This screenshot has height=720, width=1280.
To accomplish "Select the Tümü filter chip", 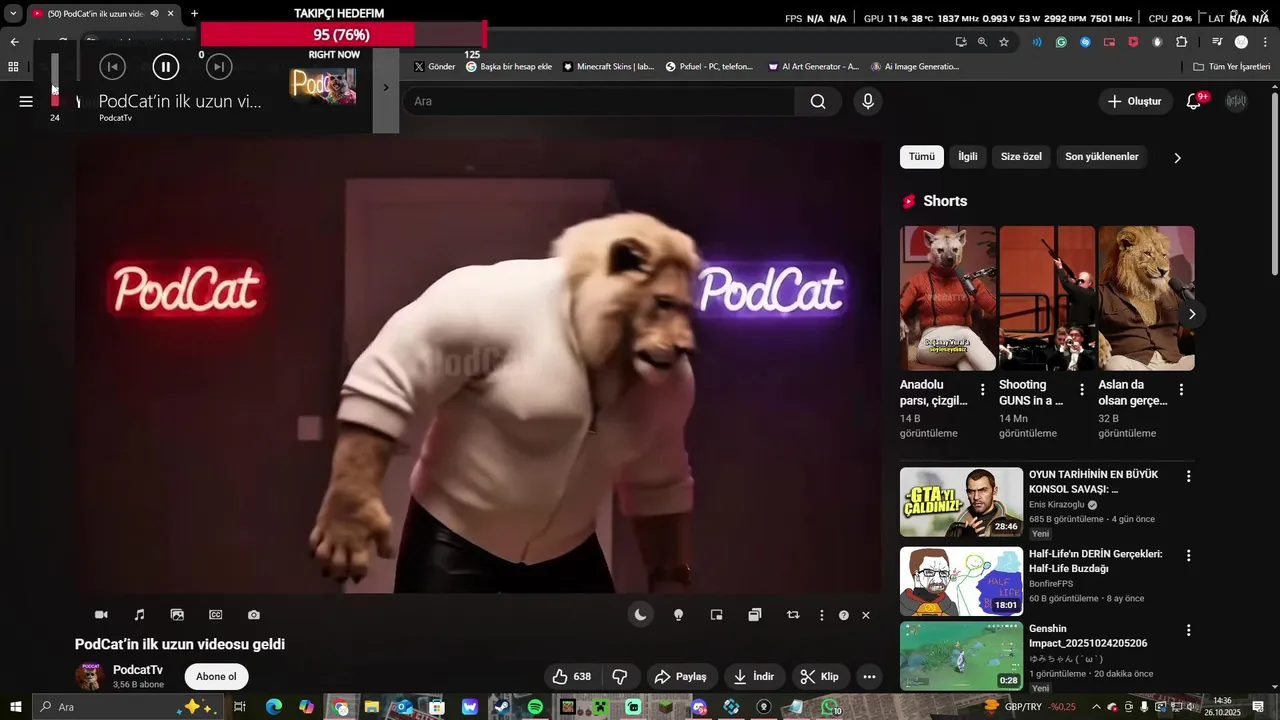I will click(921, 157).
